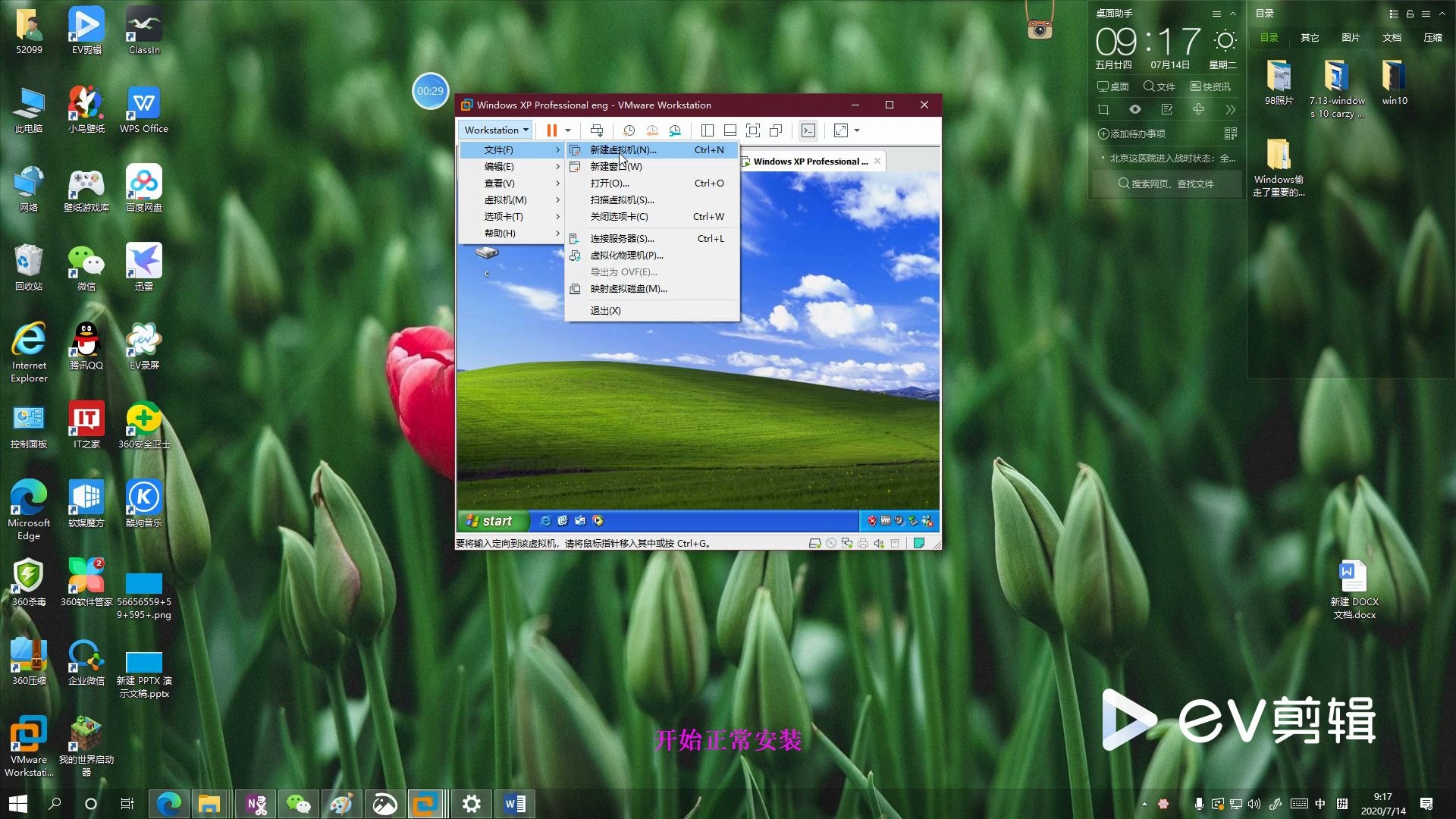
Task: Click the printer device icon in status bar
Action: point(863,543)
